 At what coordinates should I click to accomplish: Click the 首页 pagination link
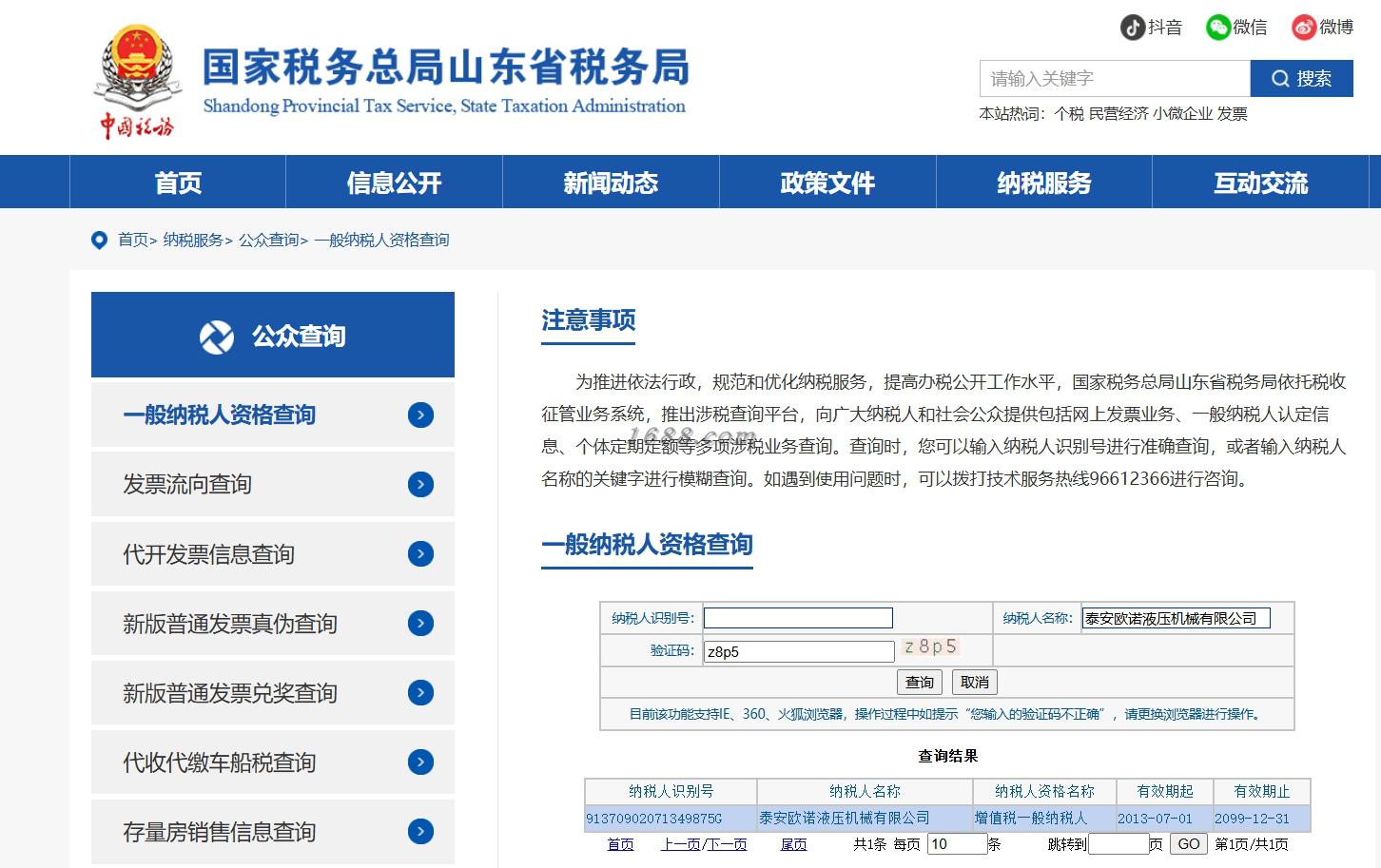(620, 844)
